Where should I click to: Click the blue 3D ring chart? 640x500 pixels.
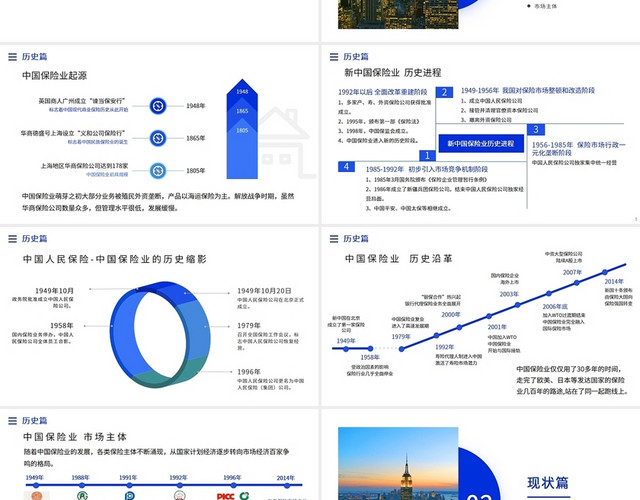point(160,334)
